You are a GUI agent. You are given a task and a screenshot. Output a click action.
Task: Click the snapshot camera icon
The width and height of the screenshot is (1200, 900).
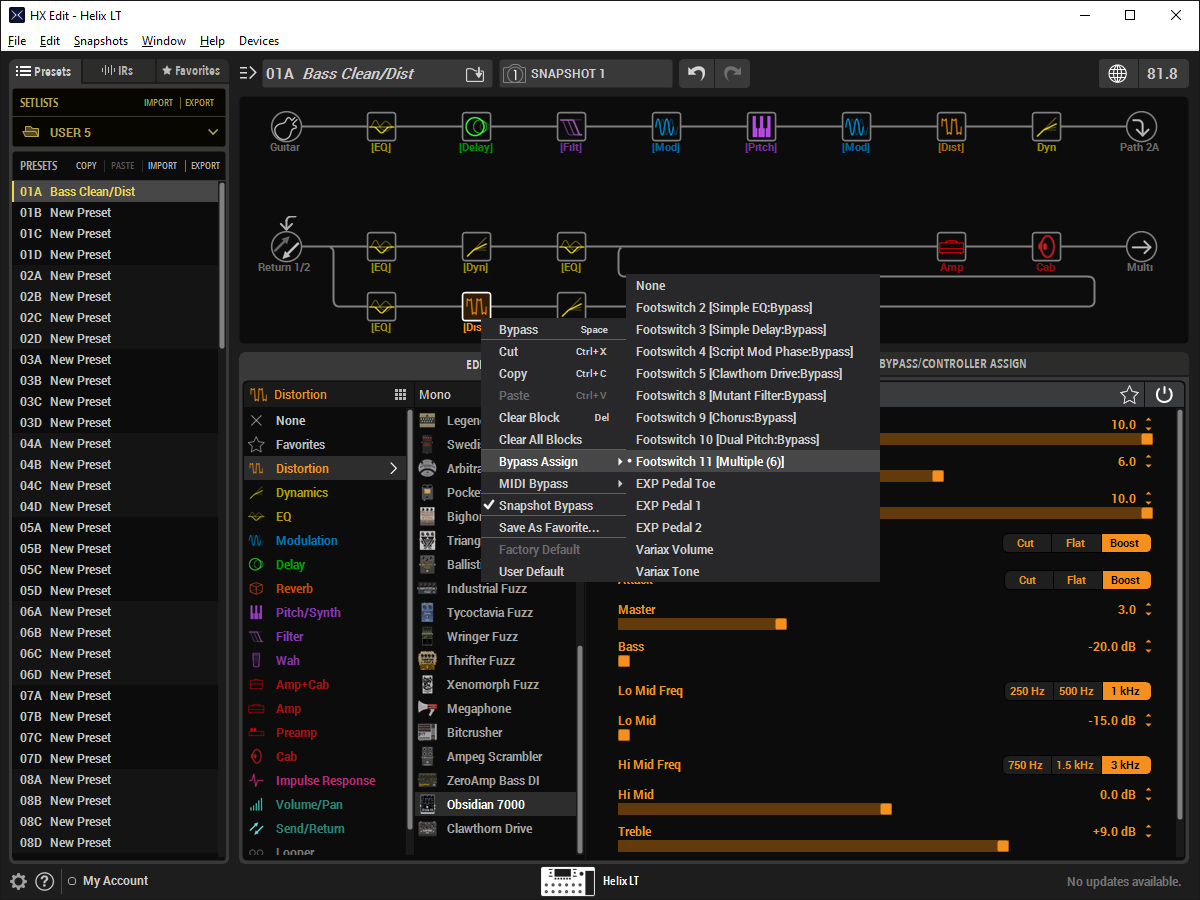point(514,74)
